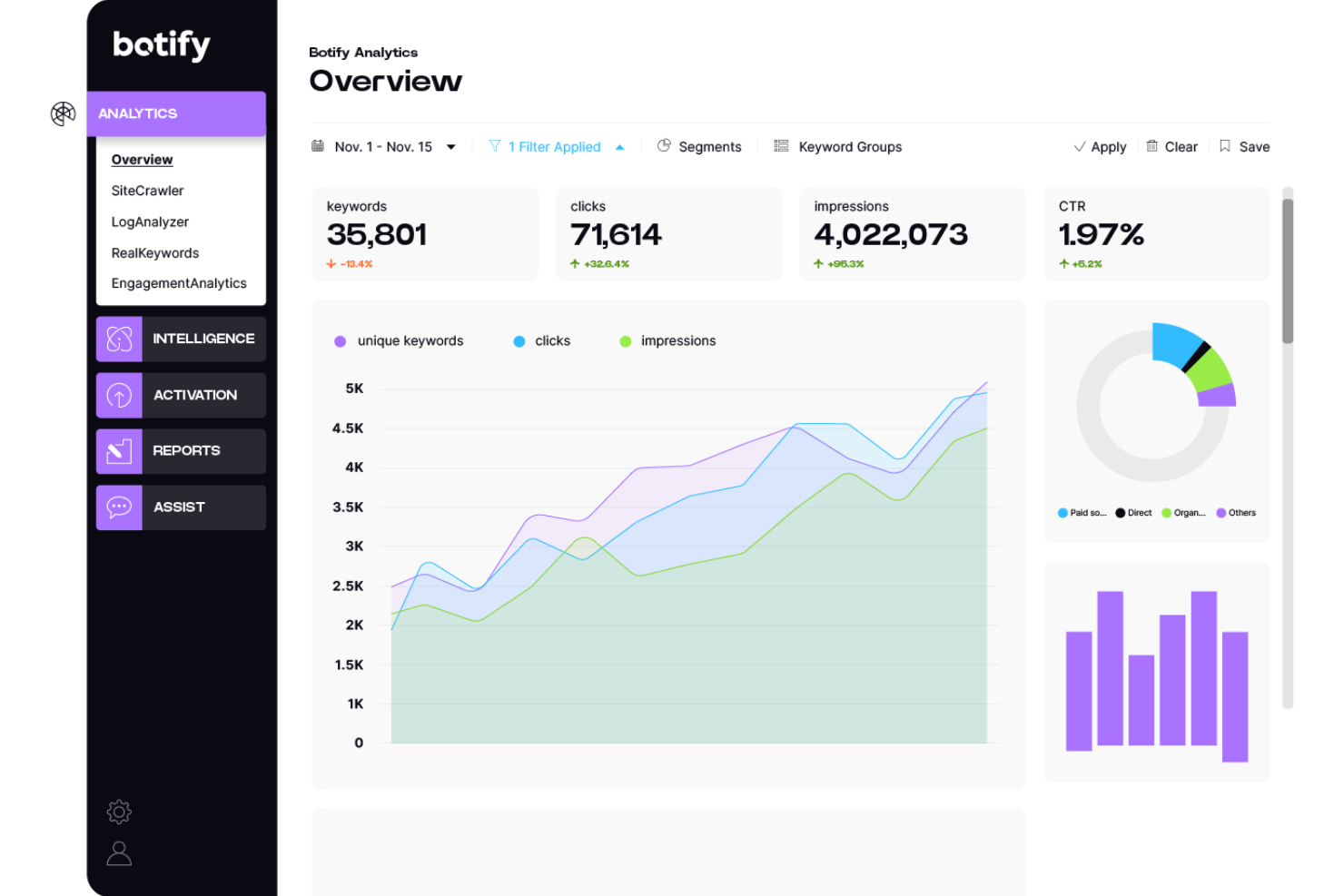The image size is (1344, 896).
Task: Switch to the SiteCrawler page
Action: (147, 191)
